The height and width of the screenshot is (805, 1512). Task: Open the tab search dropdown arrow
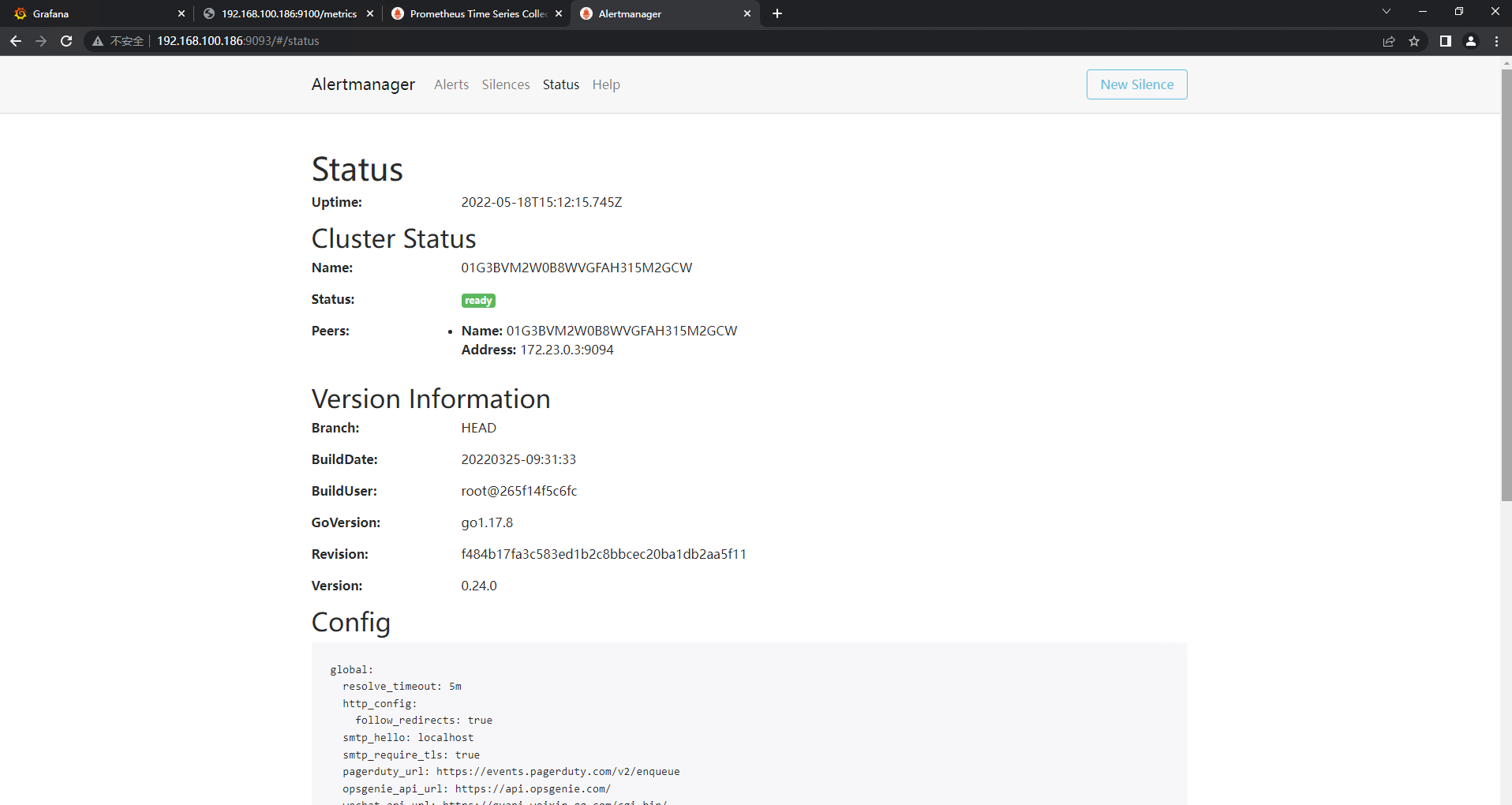point(1387,12)
